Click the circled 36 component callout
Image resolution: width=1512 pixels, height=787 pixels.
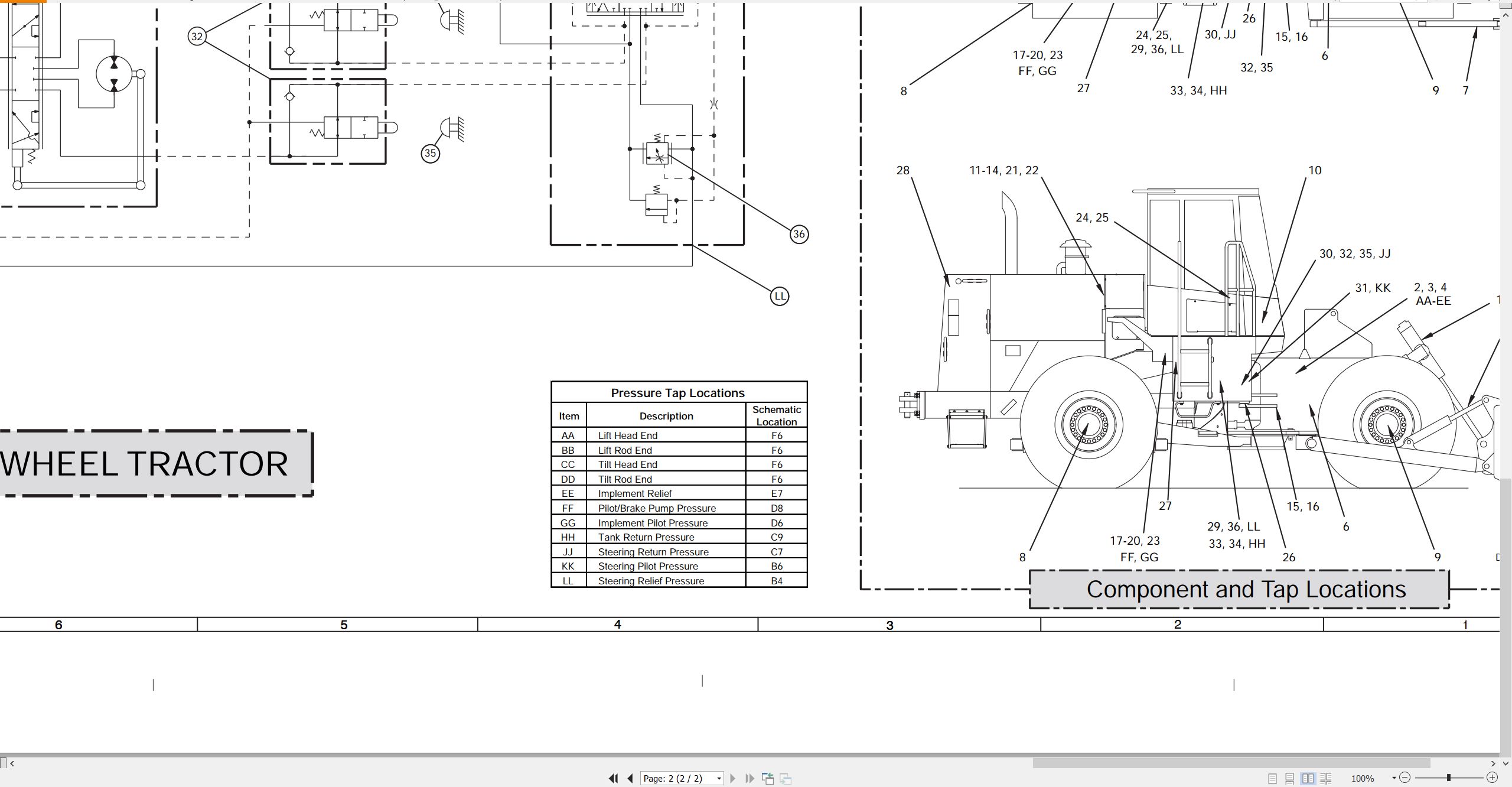pyautogui.click(x=799, y=234)
